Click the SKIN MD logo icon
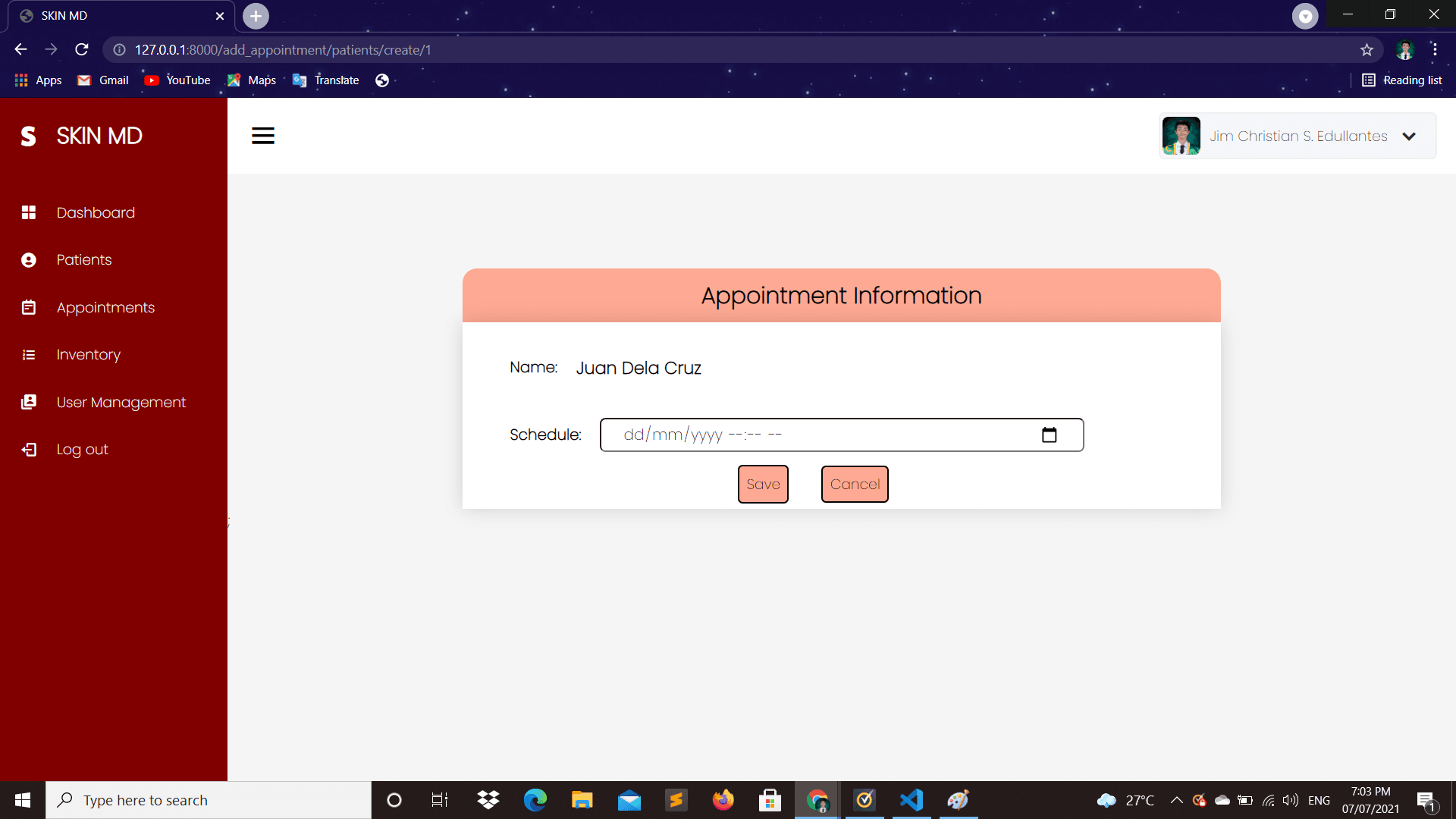Screen dimensions: 1456x819 click(x=28, y=136)
